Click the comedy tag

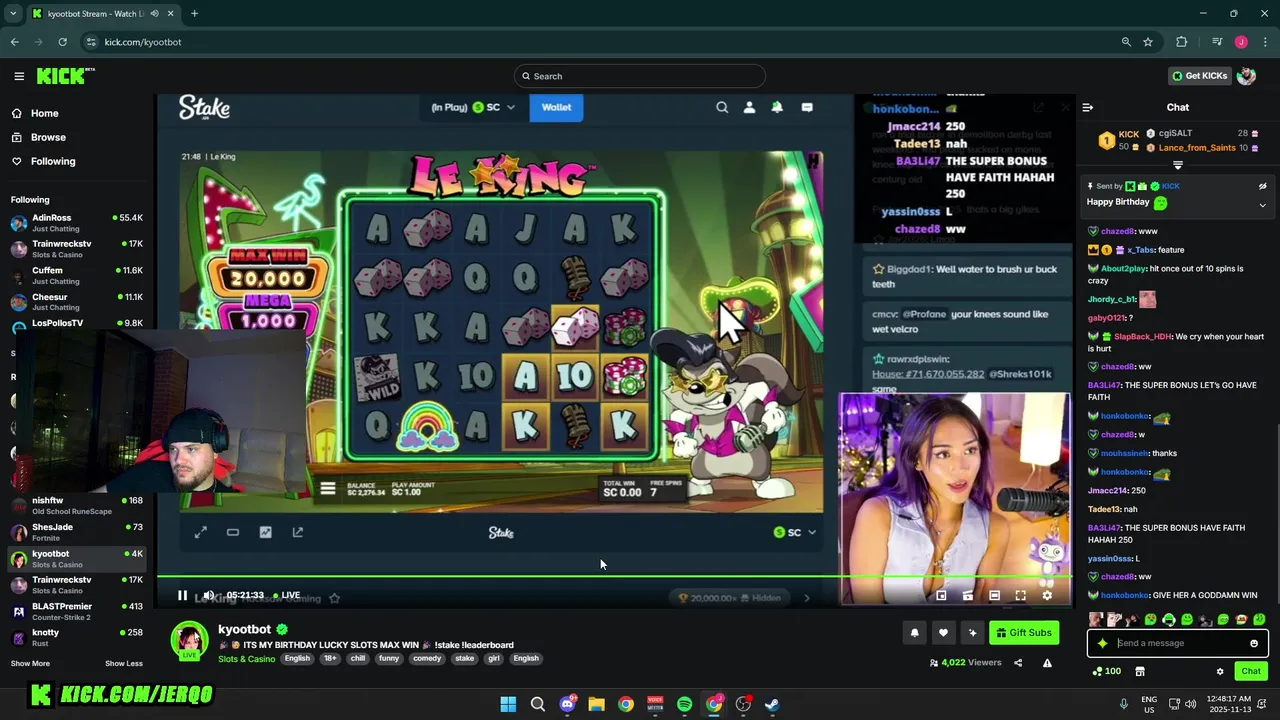coord(427,659)
